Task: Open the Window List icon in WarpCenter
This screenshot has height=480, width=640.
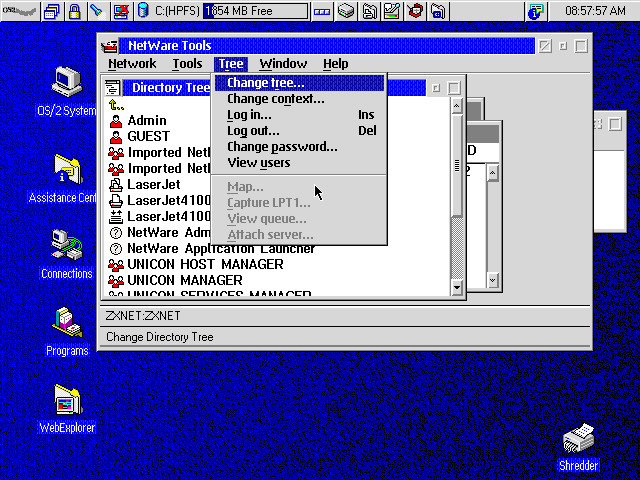Action: point(52,11)
